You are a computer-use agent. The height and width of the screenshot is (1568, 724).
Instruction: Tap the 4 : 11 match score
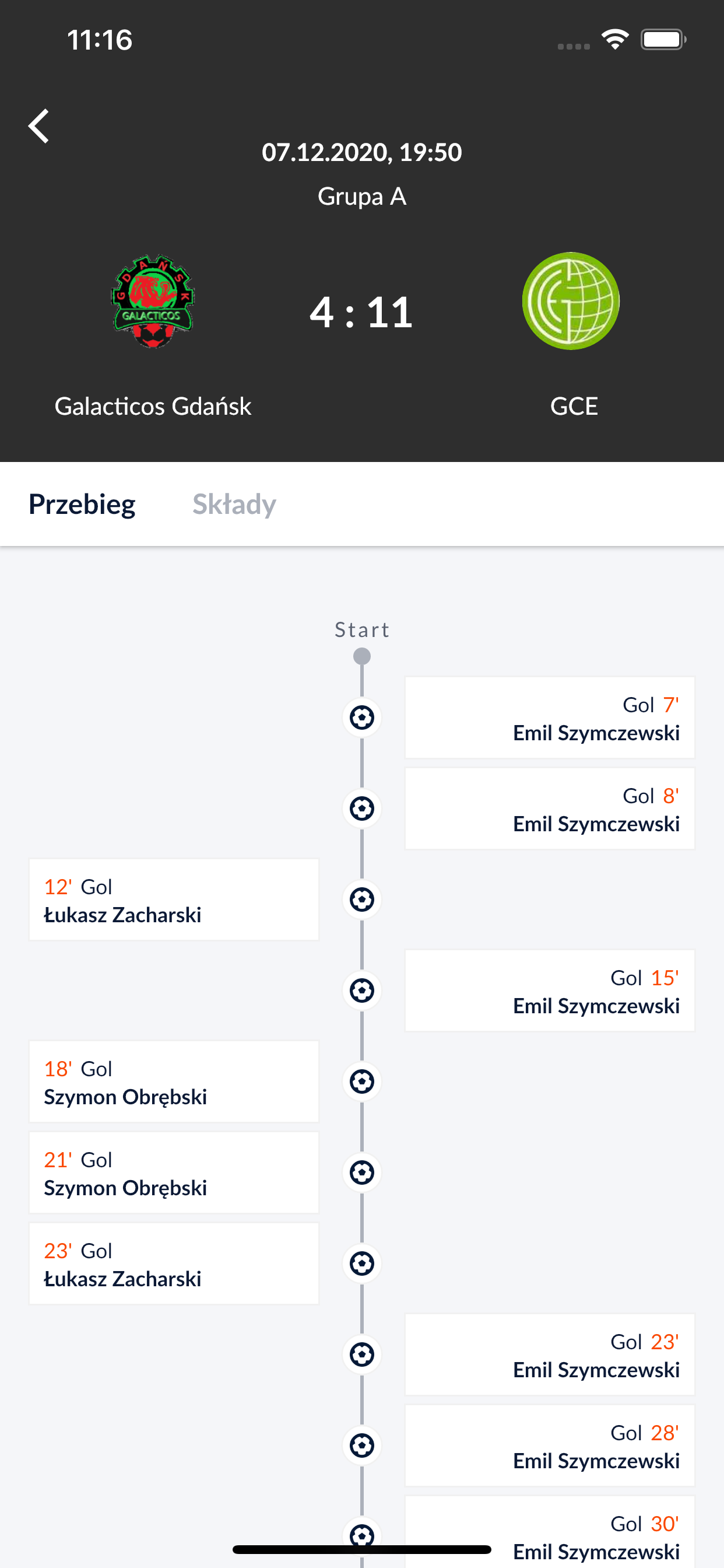click(361, 312)
